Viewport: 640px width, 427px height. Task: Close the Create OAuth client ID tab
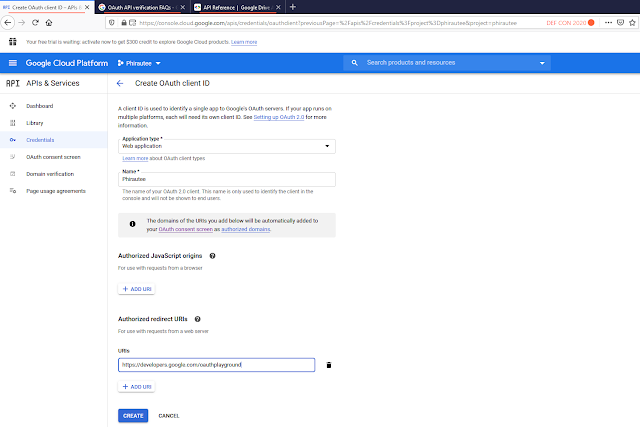[87, 7]
